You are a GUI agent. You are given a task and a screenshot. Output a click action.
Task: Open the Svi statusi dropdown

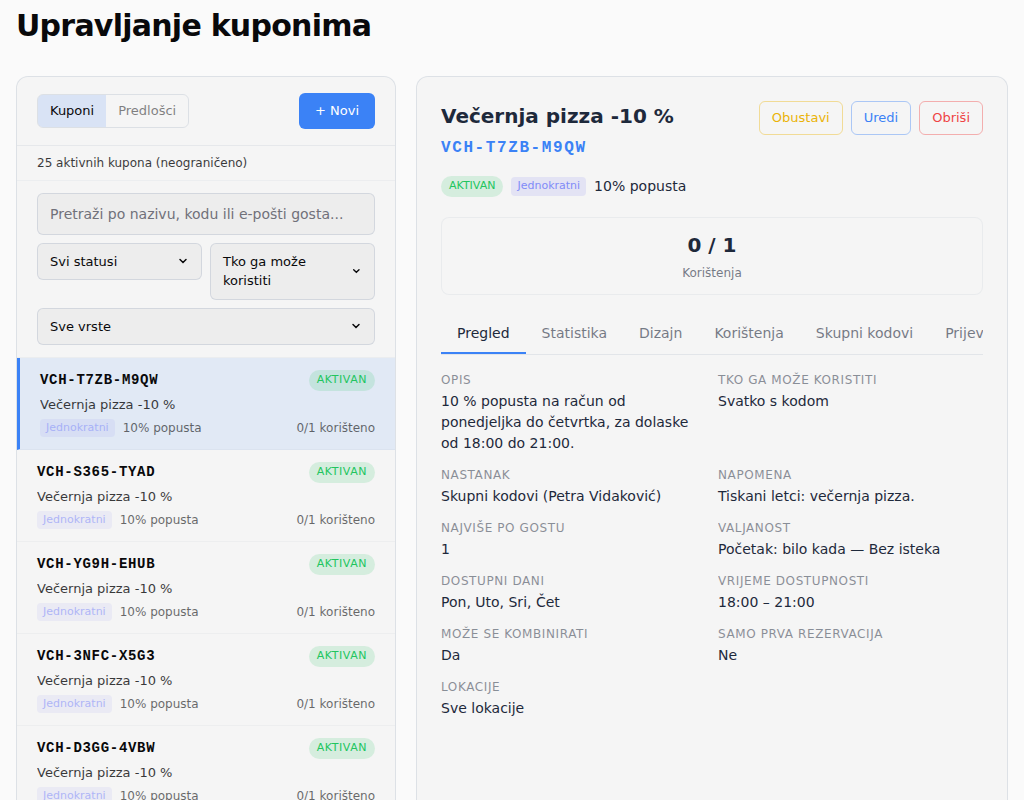pyautogui.click(x=120, y=262)
